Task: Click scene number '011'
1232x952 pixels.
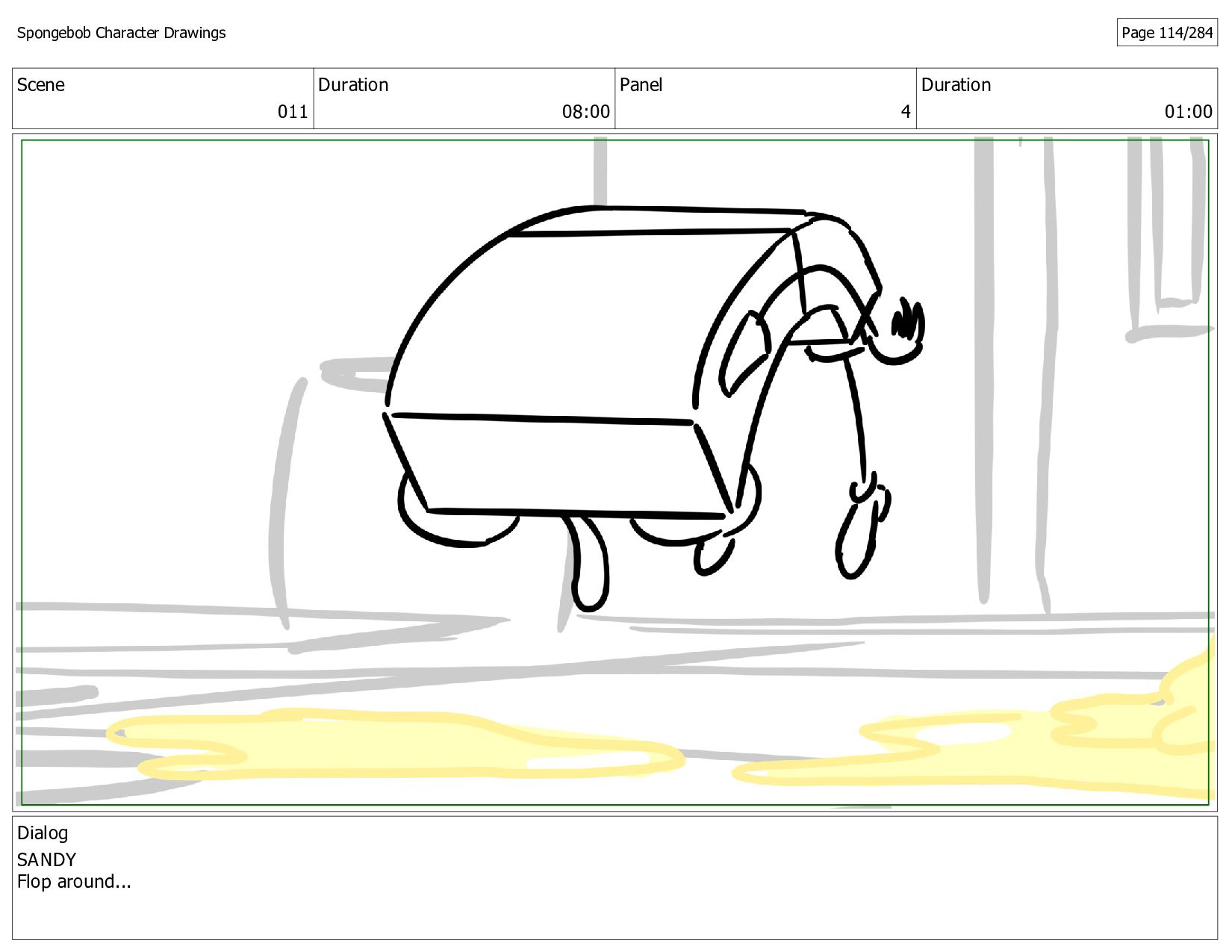Action: coord(293,112)
